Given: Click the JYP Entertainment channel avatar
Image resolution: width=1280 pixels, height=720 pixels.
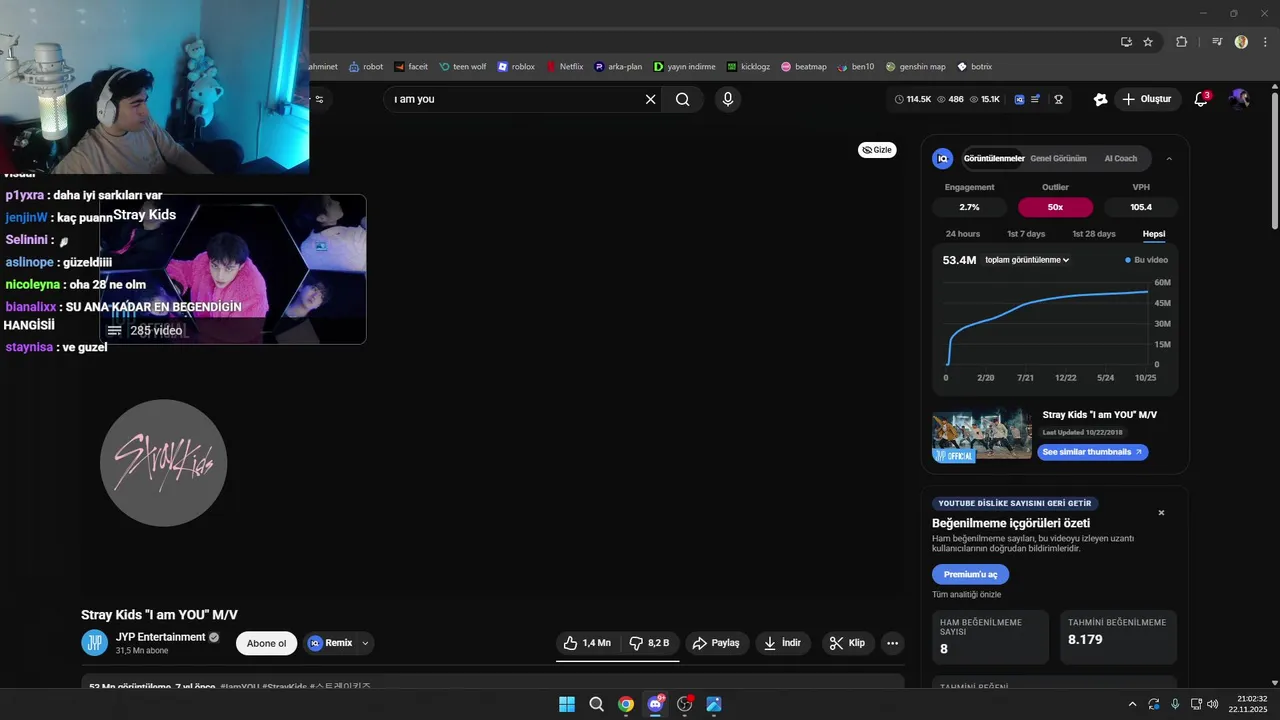Looking at the screenshot, I should [94, 643].
